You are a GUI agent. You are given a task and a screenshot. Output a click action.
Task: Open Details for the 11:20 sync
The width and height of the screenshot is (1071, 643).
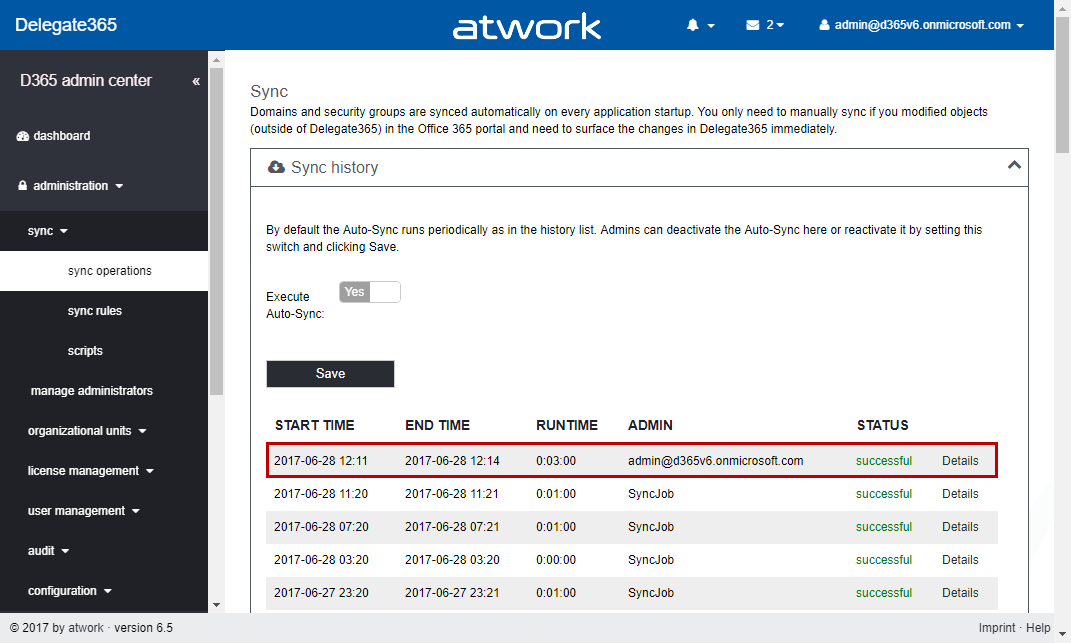click(x=960, y=493)
